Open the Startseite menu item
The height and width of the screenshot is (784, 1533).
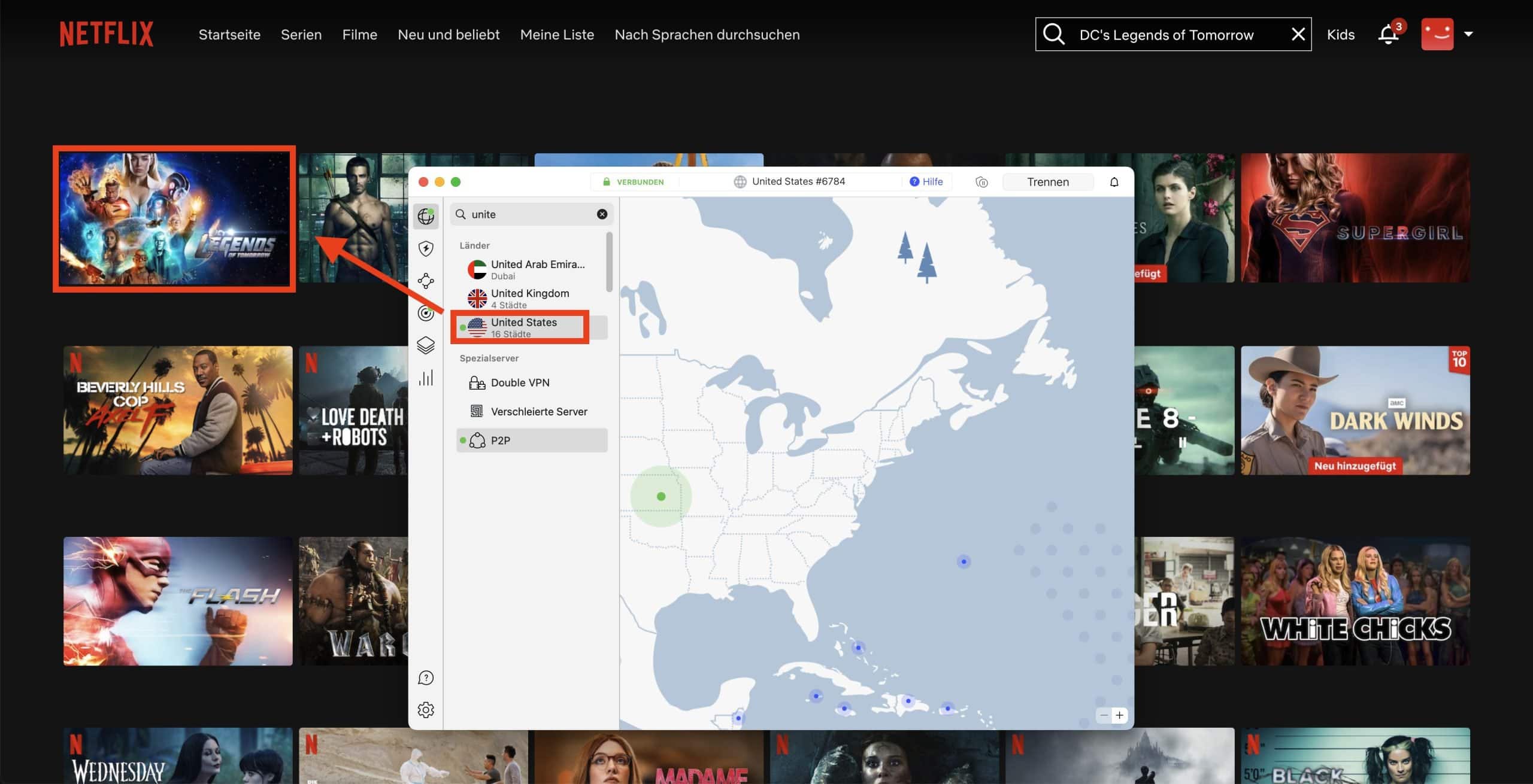[x=229, y=35]
